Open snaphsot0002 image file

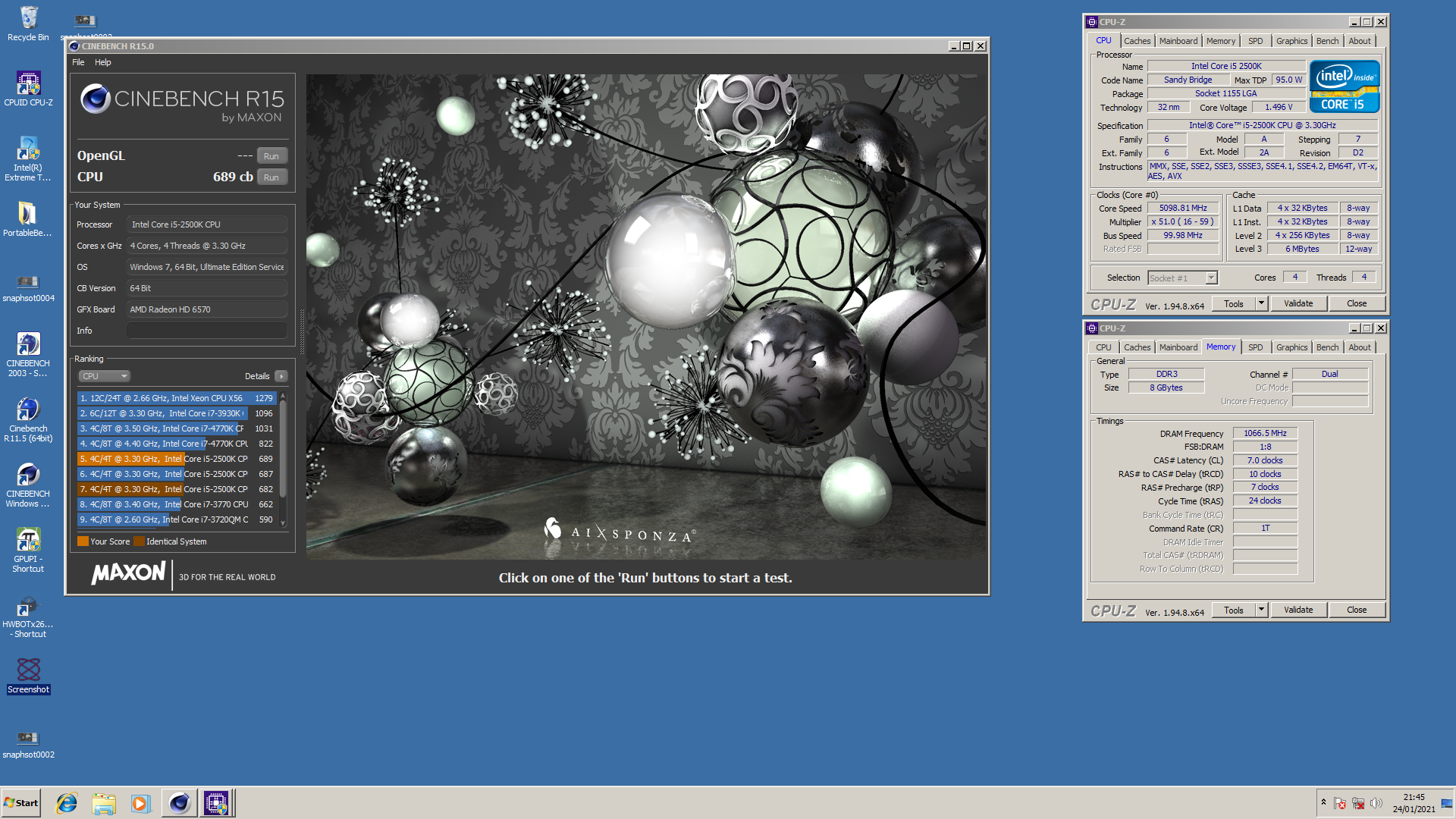(x=28, y=745)
